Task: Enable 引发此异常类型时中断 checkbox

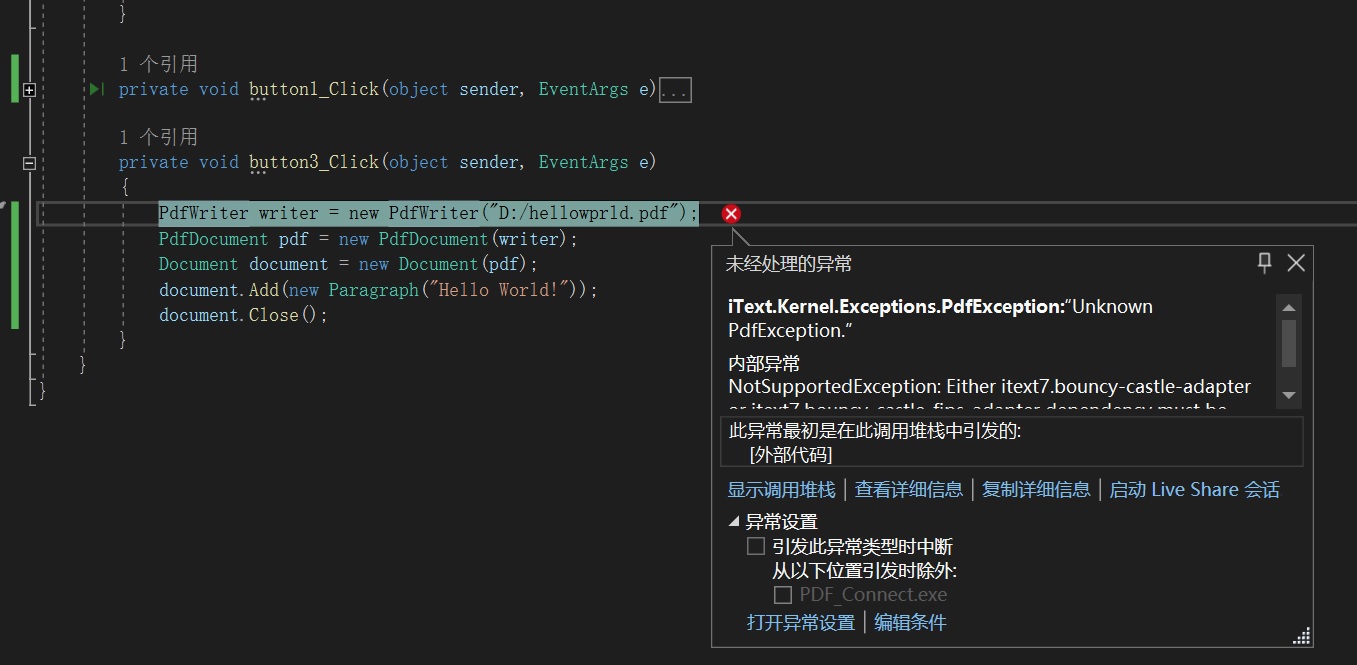Action: tap(756, 547)
